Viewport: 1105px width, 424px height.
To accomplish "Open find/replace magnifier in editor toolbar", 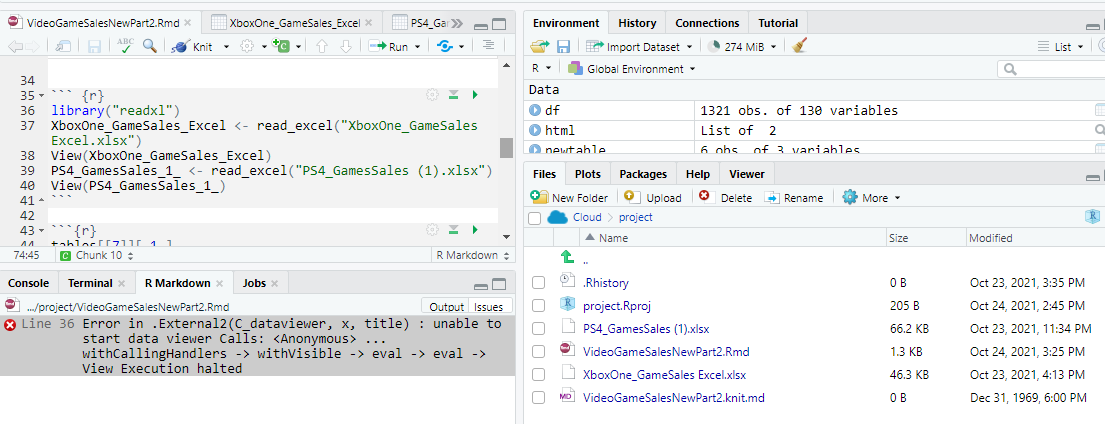I will tap(149, 46).
